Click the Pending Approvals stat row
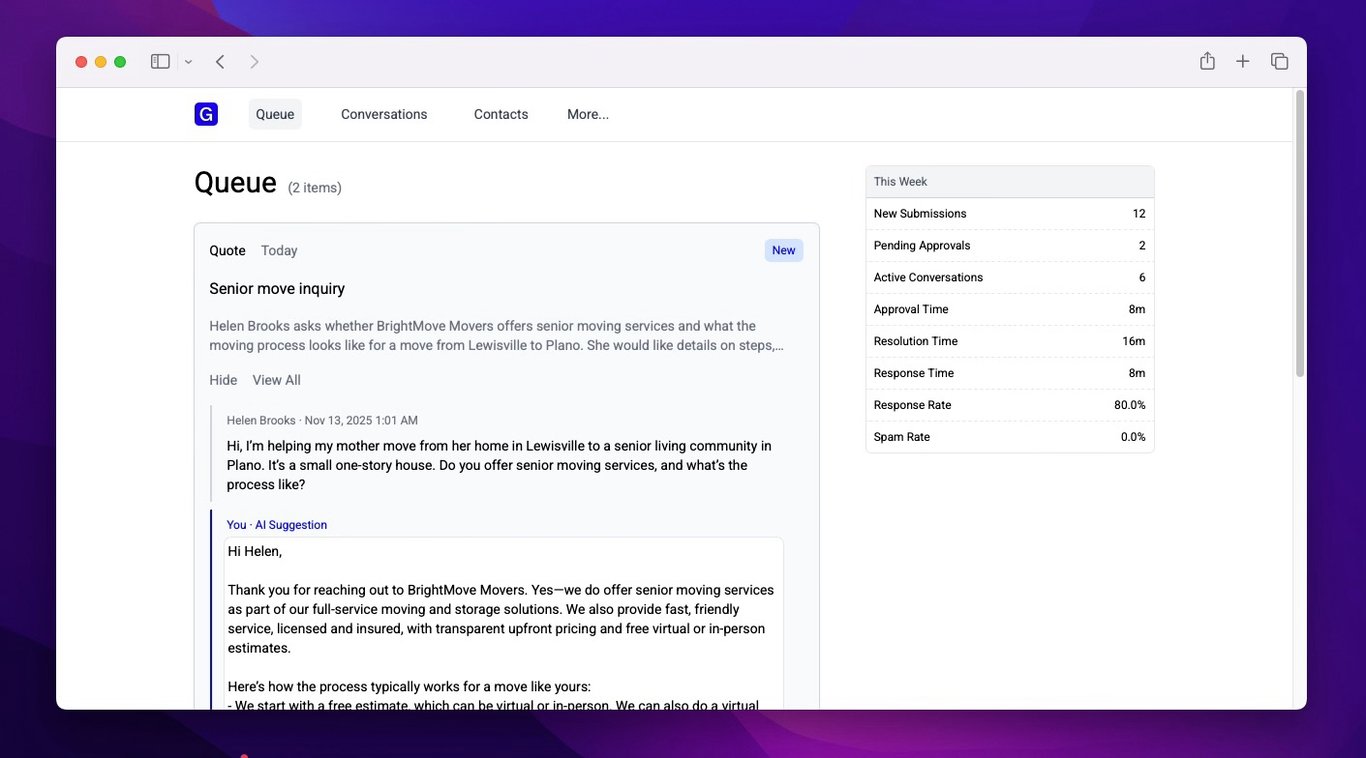Screen dimensions: 1366x758 click(1009, 245)
